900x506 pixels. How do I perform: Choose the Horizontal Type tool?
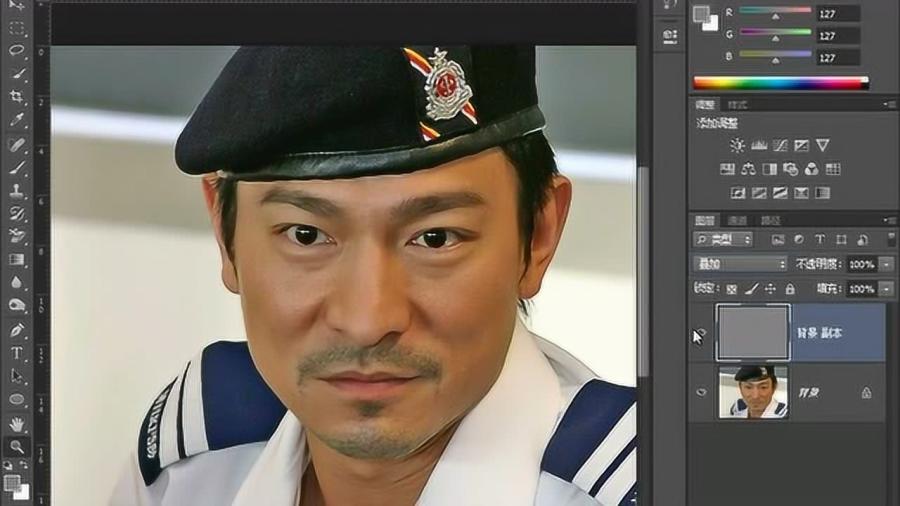tap(17, 352)
